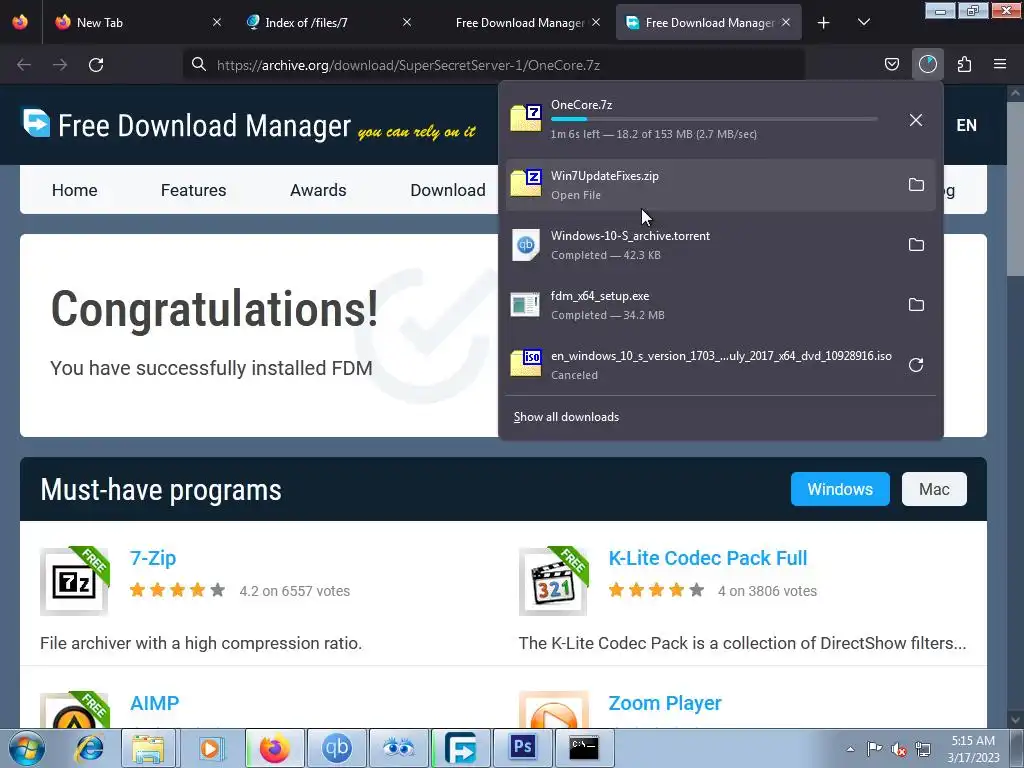This screenshot has width=1024, height=768.
Task: Open the Download menu item
Action: (448, 190)
